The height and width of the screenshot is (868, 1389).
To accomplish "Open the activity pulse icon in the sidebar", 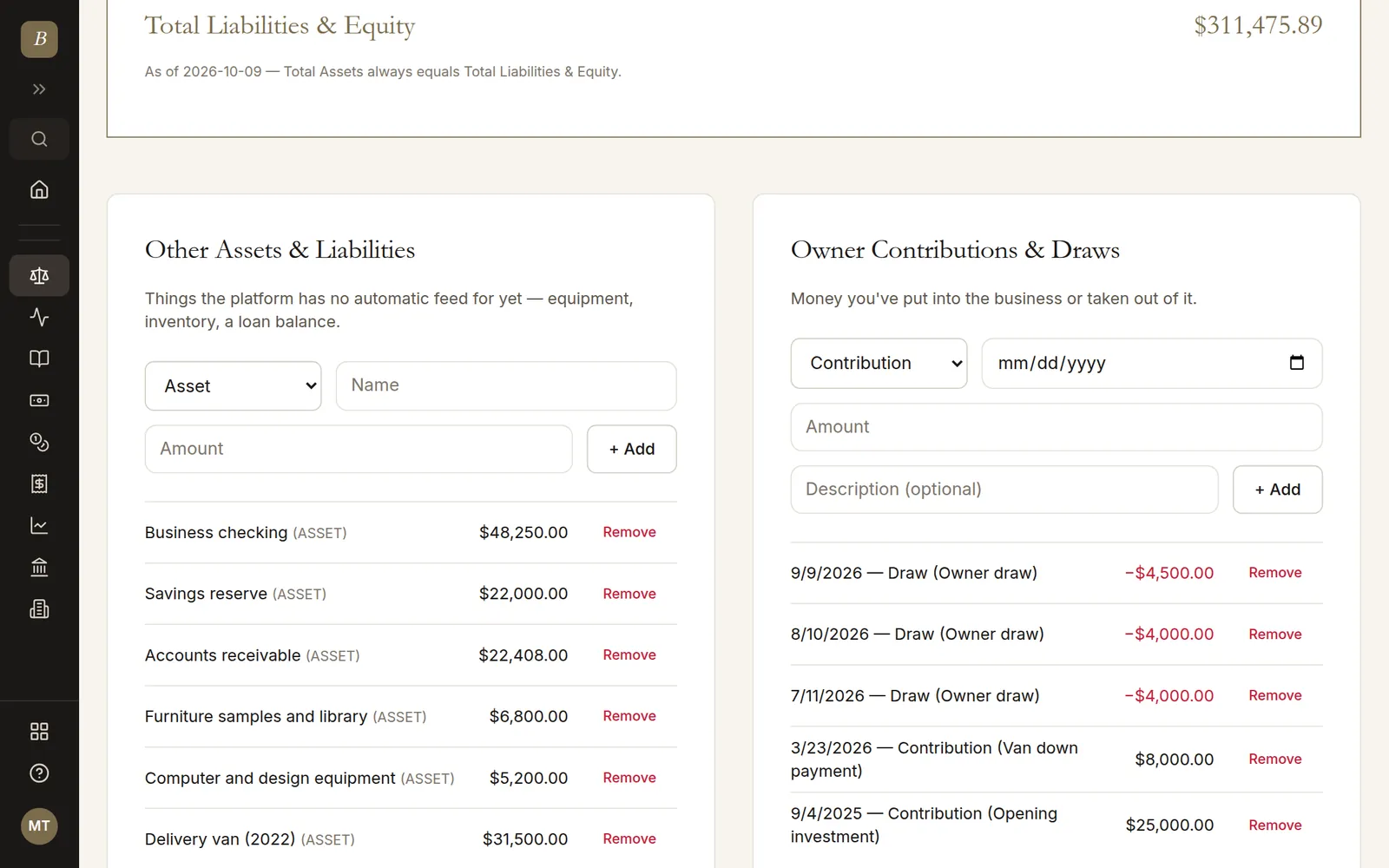I will click(39, 318).
